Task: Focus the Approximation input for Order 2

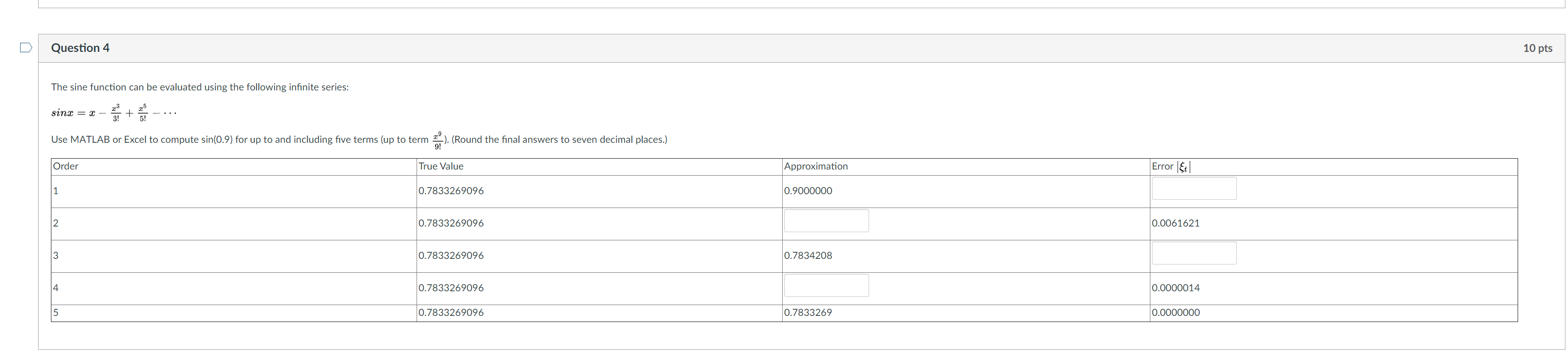Action: pyautogui.click(x=826, y=221)
